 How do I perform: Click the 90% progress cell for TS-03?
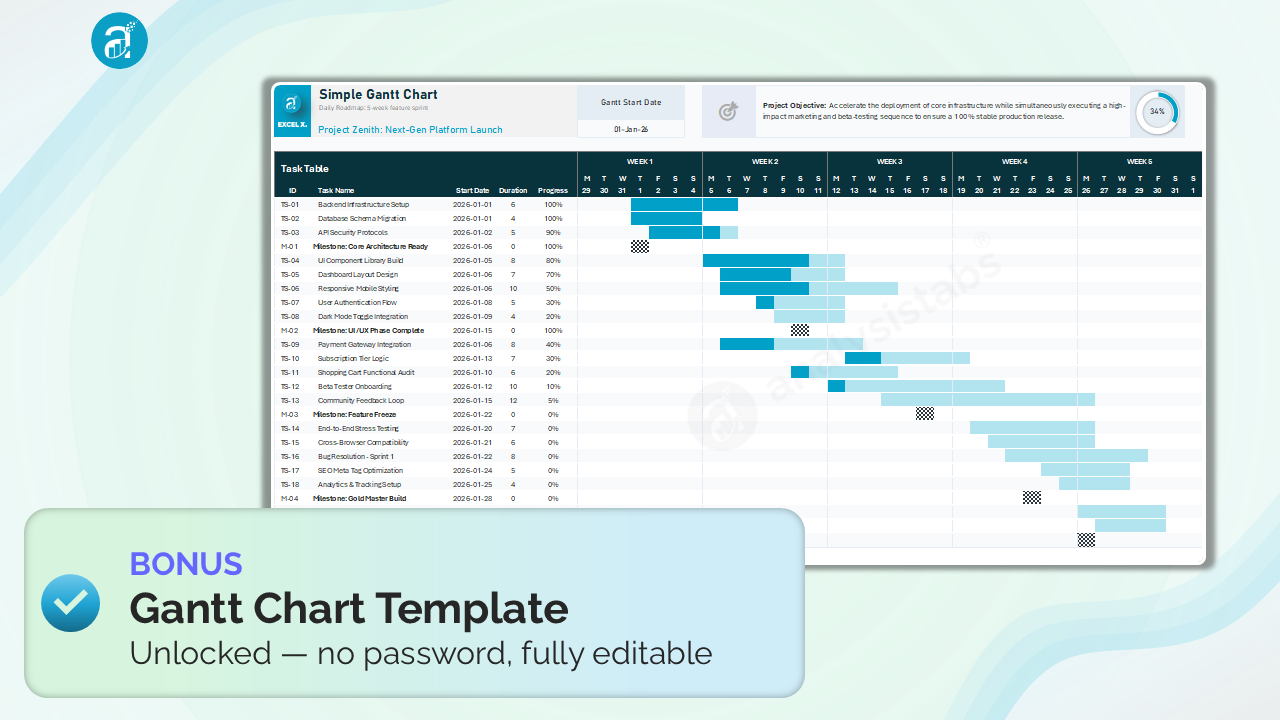click(553, 232)
